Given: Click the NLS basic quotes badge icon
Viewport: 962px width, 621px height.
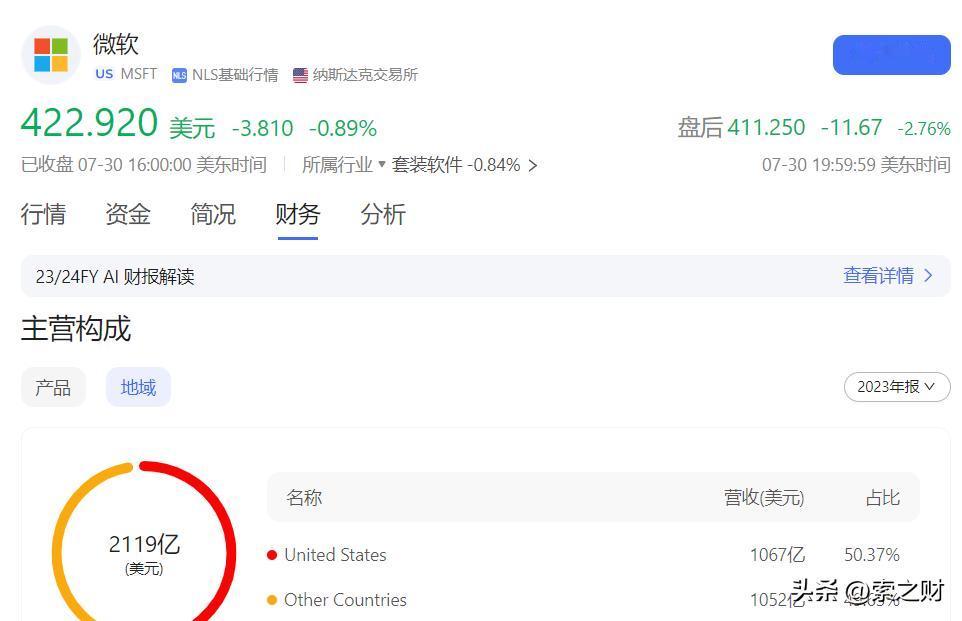Looking at the screenshot, I should point(179,75).
